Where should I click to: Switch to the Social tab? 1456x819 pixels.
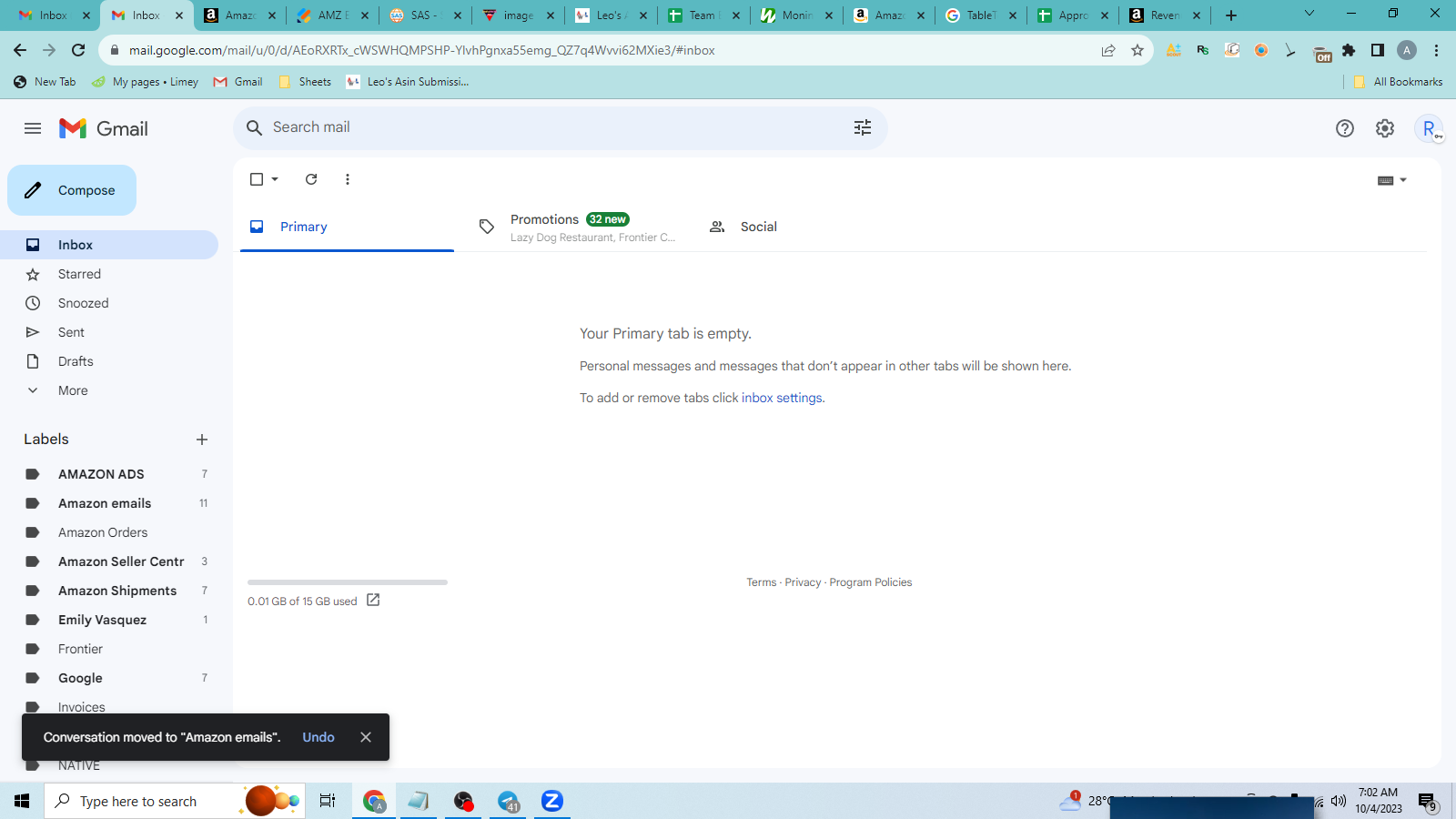coord(807,227)
